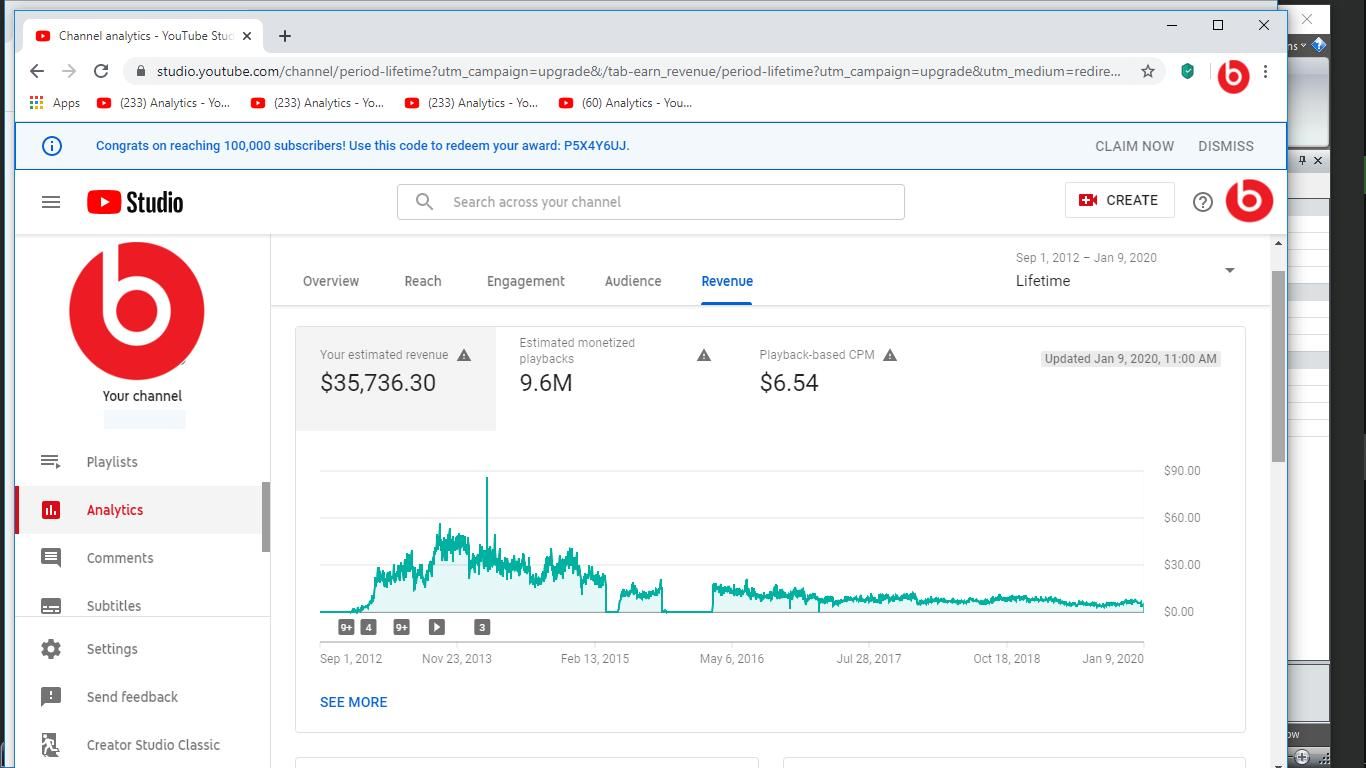
Task: Open the Chrome three-dot menu
Action: tap(1265, 71)
